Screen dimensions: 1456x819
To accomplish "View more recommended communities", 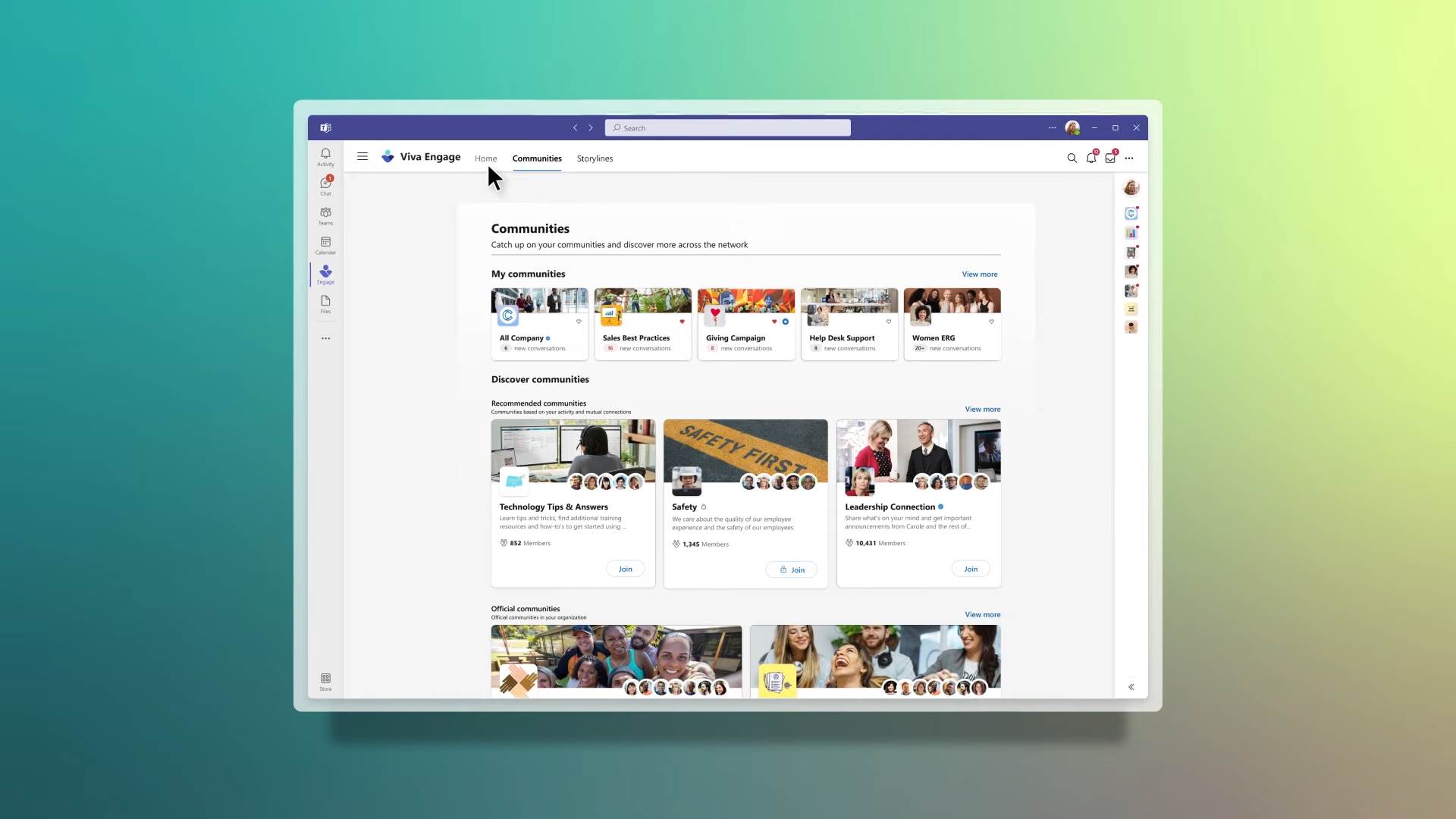I will (981, 409).
